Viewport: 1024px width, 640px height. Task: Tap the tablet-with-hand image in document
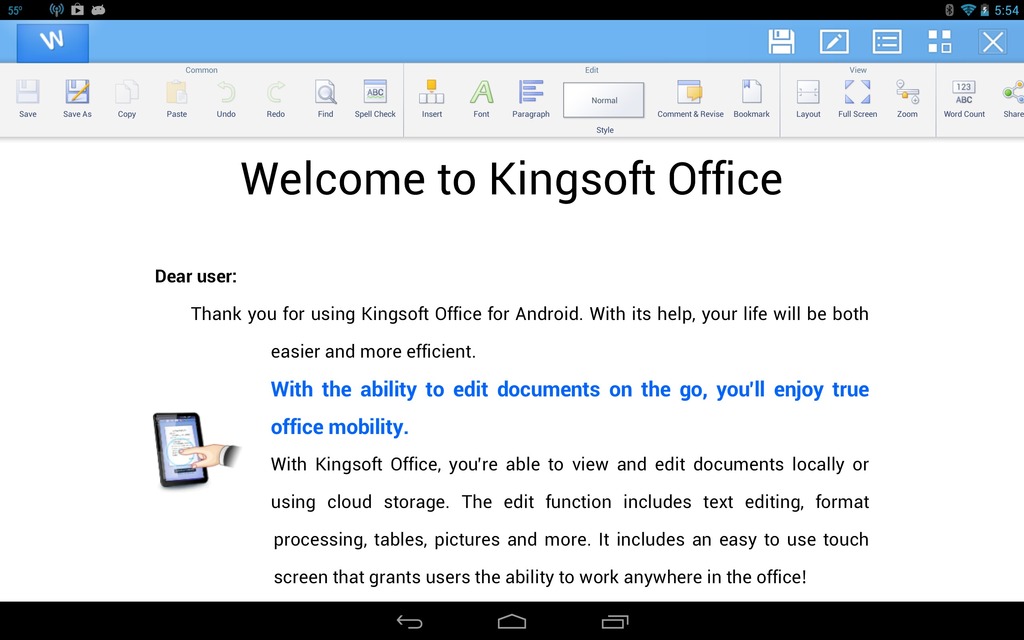tap(197, 450)
